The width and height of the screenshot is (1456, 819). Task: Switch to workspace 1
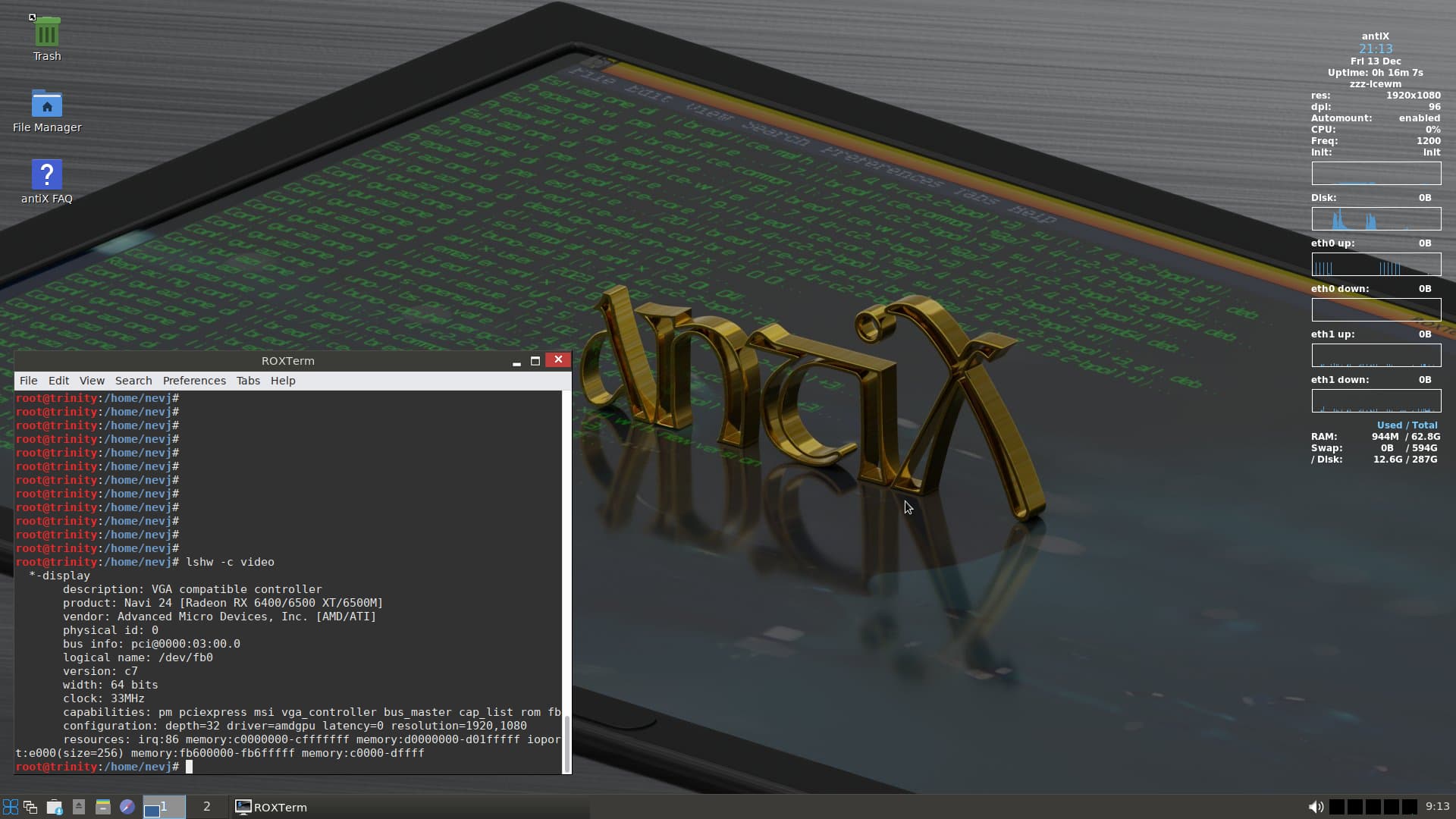tap(164, 807)
